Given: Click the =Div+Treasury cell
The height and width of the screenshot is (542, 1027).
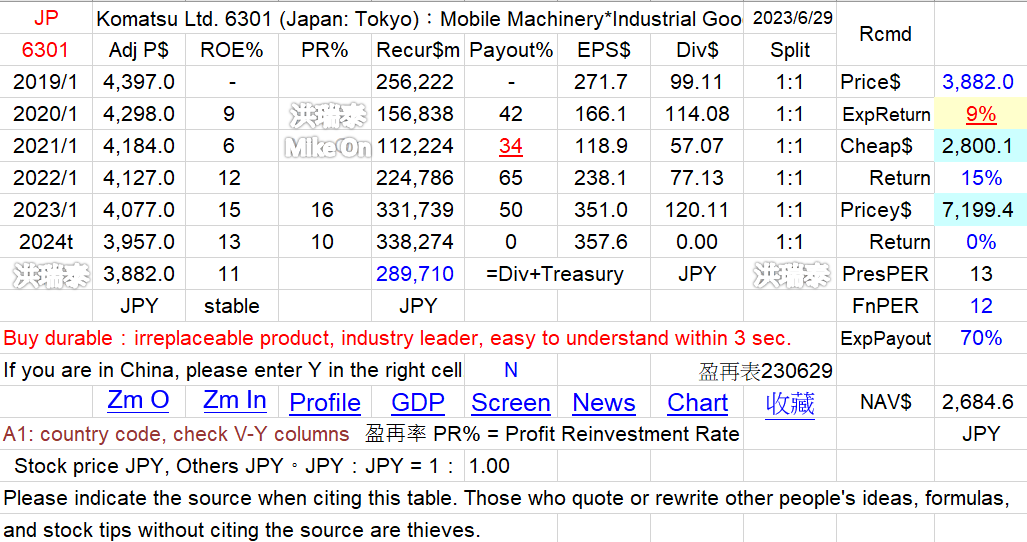Looking at the screenshot, I should [x=555, y=274].
